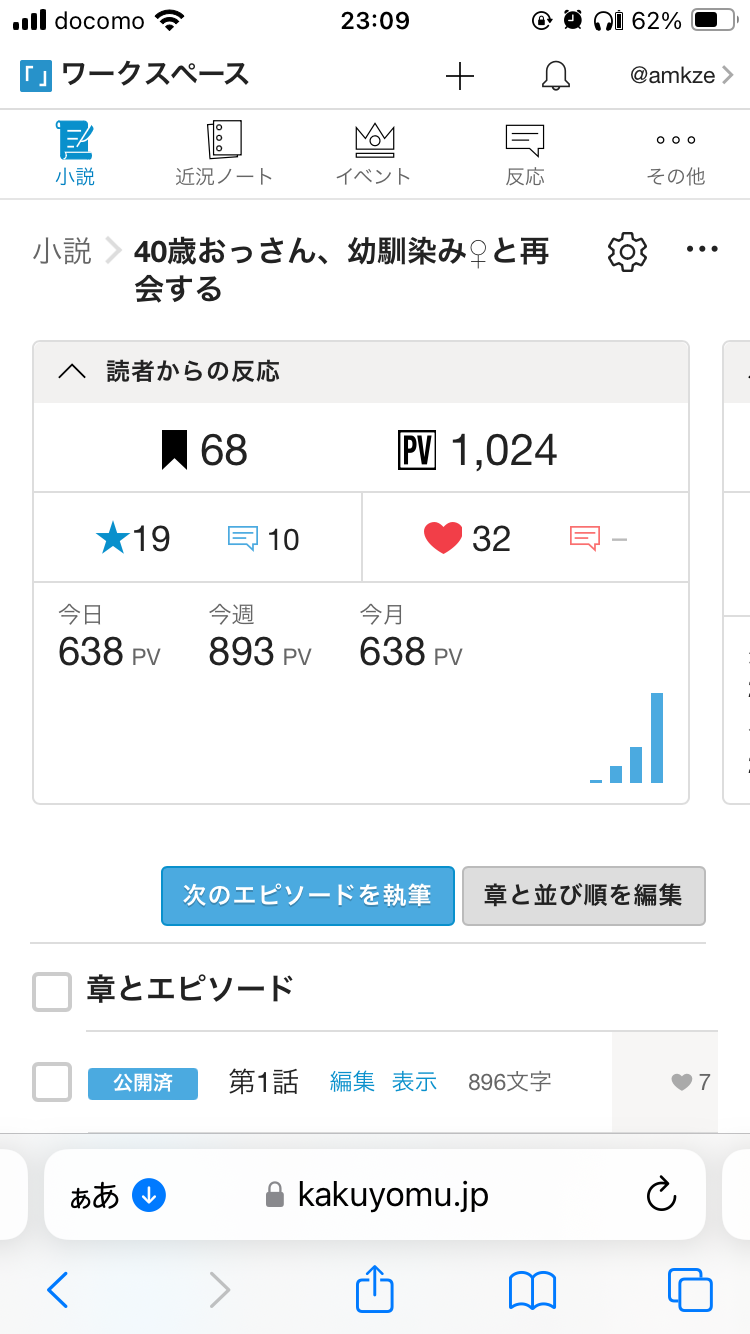Viewport: 750px width, 1334px height.
Task: Check the 第1話 episode checkbox
Action: coord(52,1082)
